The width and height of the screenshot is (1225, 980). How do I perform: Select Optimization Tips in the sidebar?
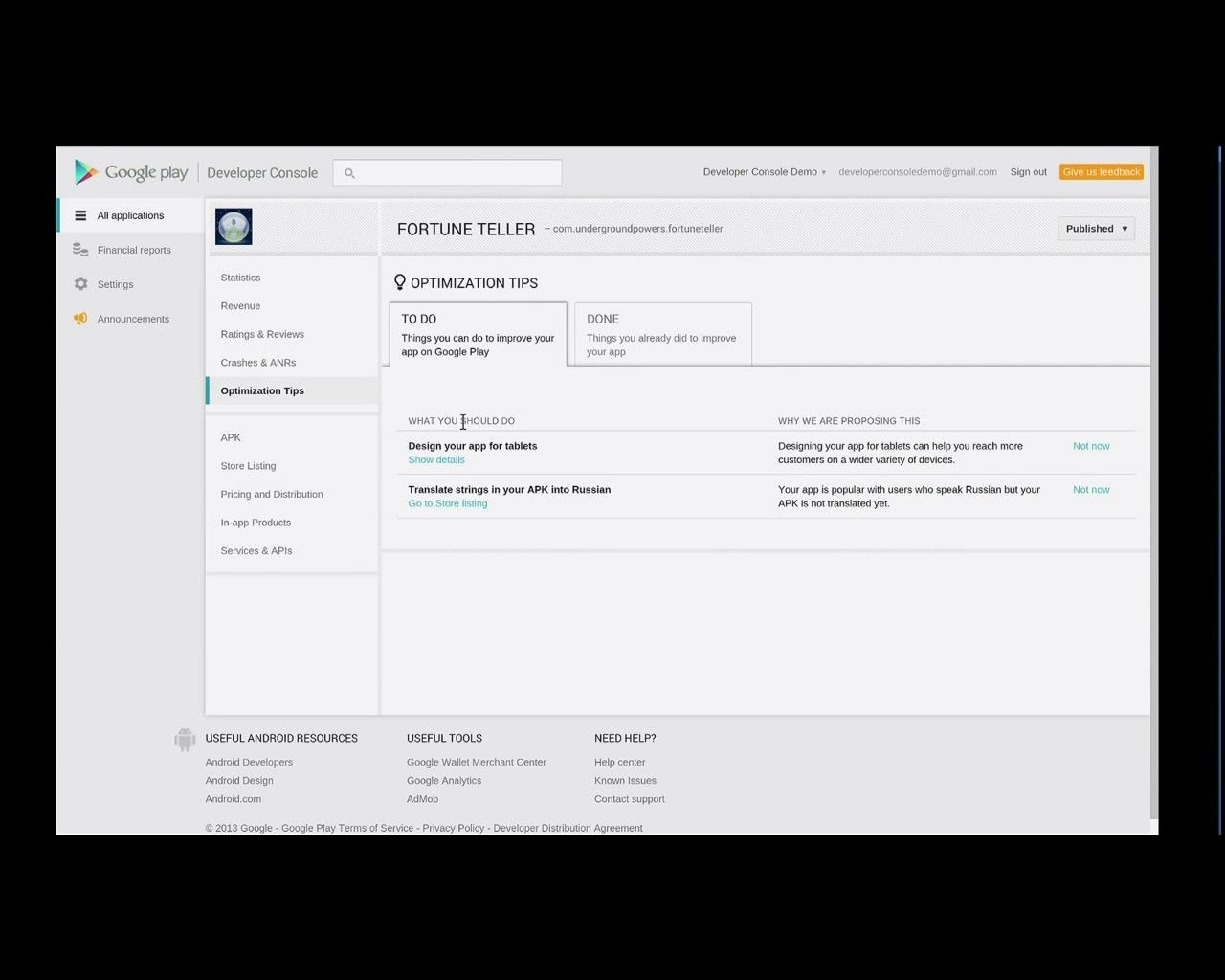click(x=262, y=390)
